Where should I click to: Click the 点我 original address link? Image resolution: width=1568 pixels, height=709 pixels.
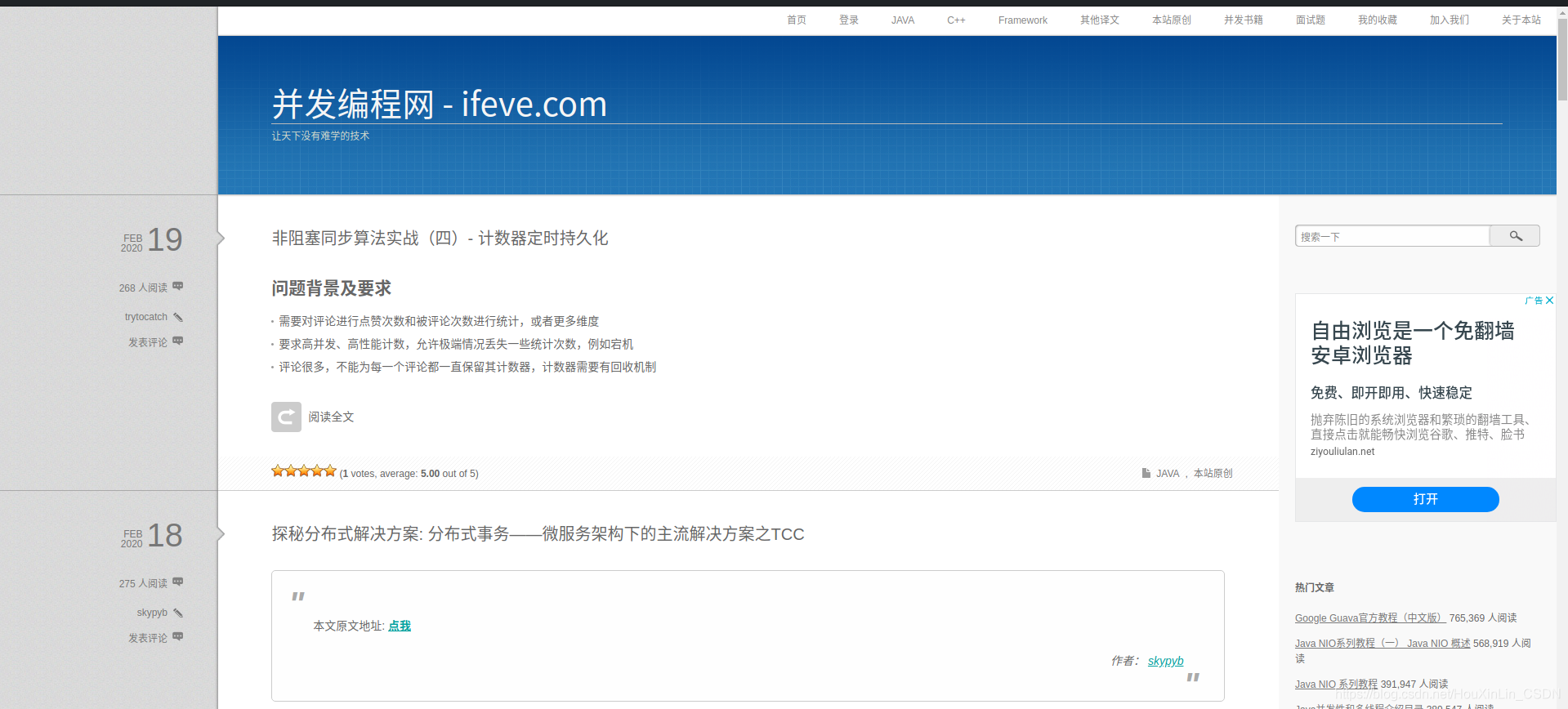click(400, 626)
